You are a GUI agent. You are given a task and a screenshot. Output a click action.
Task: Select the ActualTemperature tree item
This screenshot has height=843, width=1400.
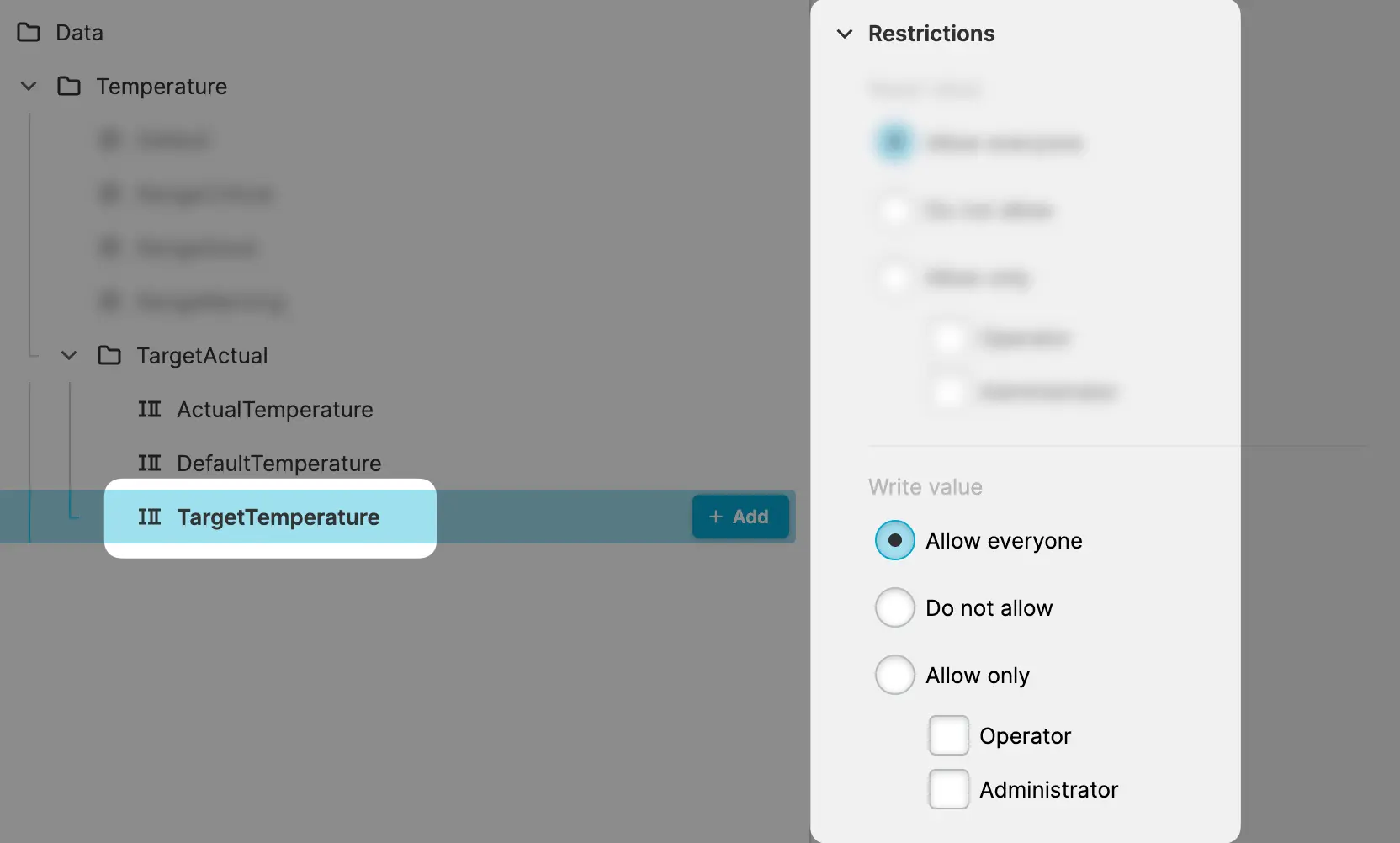click(274, 410)
